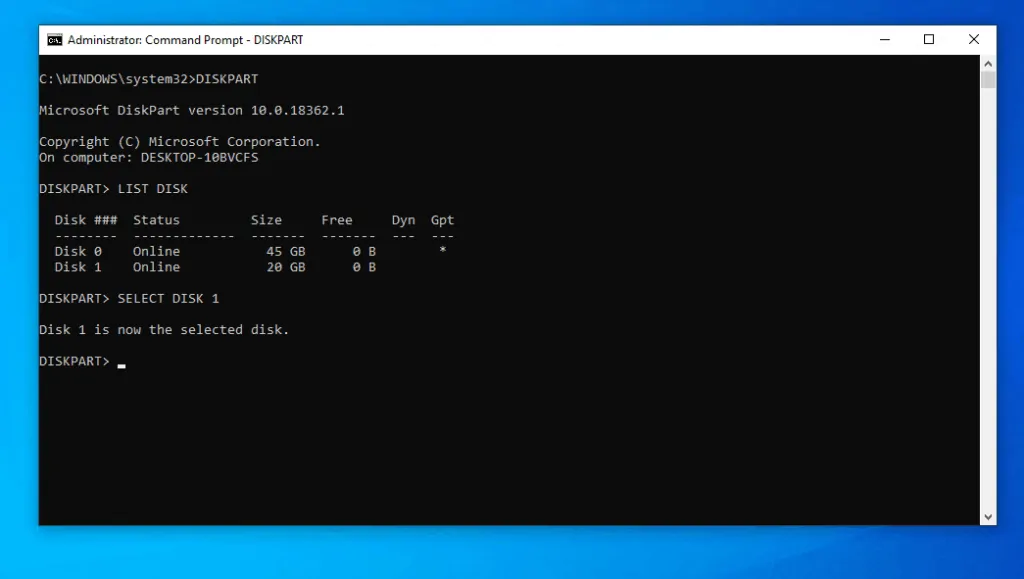Click the close button of the console window
Image resolution: width=1024 pixels, height=579 pixels.
(973, 39)
